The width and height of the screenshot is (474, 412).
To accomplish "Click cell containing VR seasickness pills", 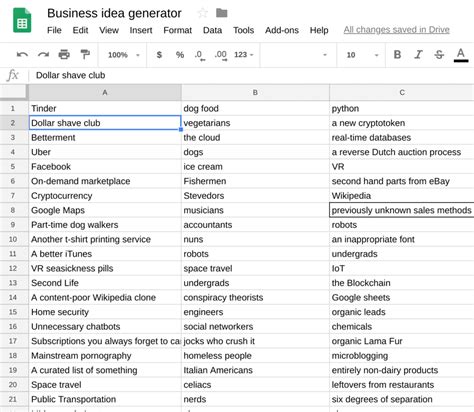I will point(105,268).
